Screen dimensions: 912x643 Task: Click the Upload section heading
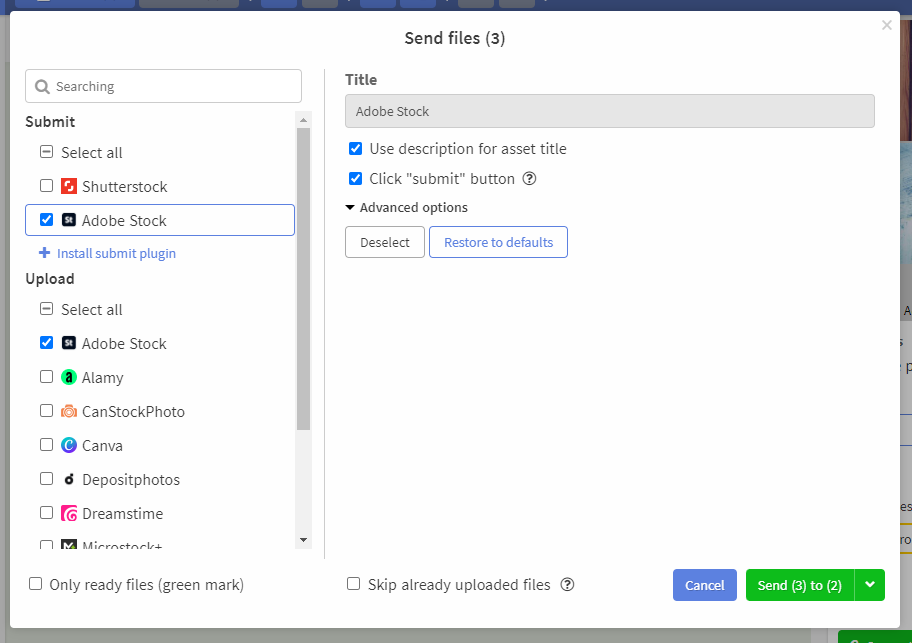click(50, 279)
